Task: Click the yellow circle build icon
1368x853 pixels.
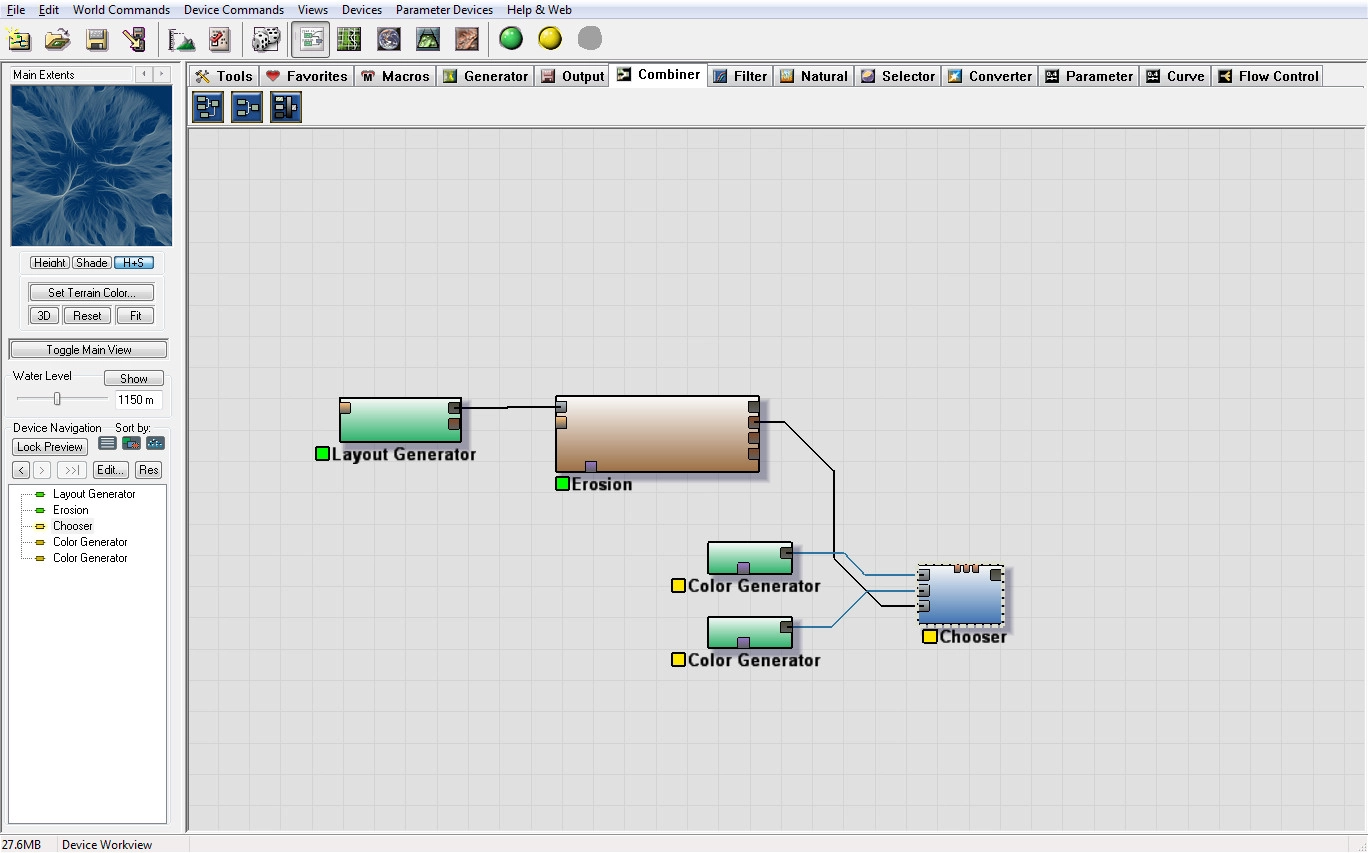Action: pos(550,39)
